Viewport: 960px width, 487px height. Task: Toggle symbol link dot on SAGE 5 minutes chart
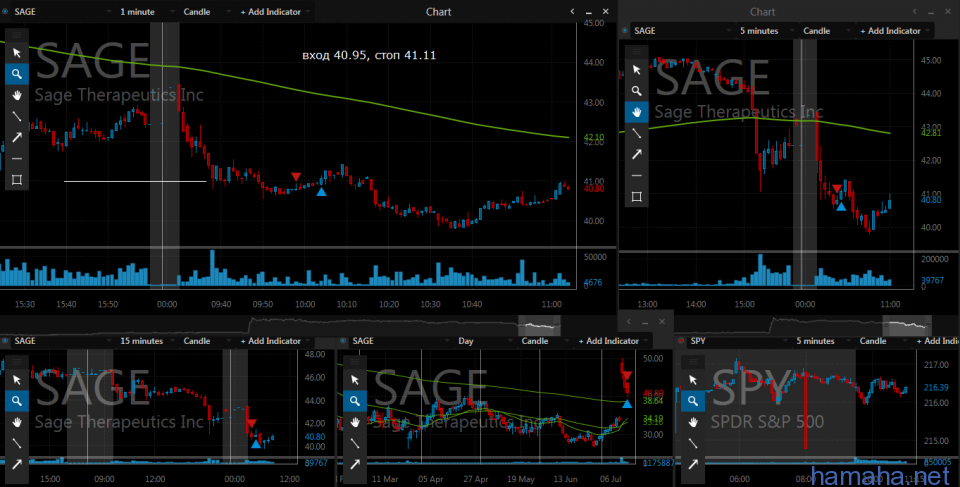[625, 31]
